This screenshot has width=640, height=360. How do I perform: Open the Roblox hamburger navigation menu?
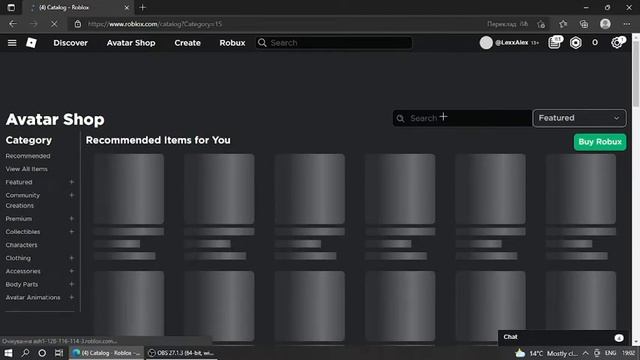pos(12,43)
